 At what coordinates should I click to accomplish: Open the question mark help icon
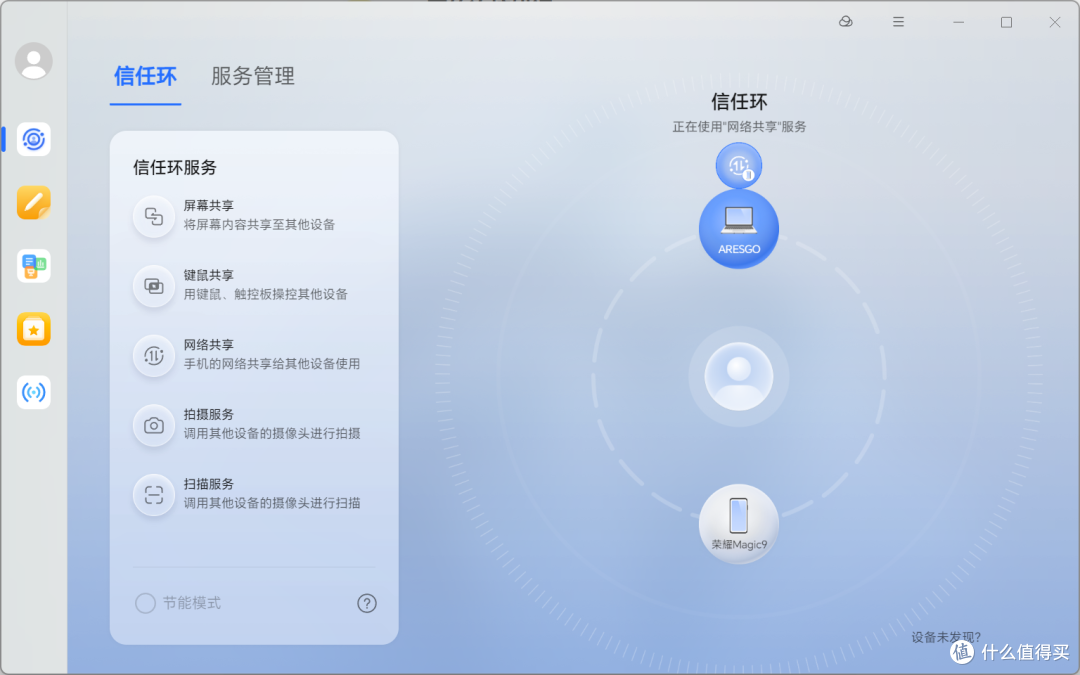pos(367,603)
